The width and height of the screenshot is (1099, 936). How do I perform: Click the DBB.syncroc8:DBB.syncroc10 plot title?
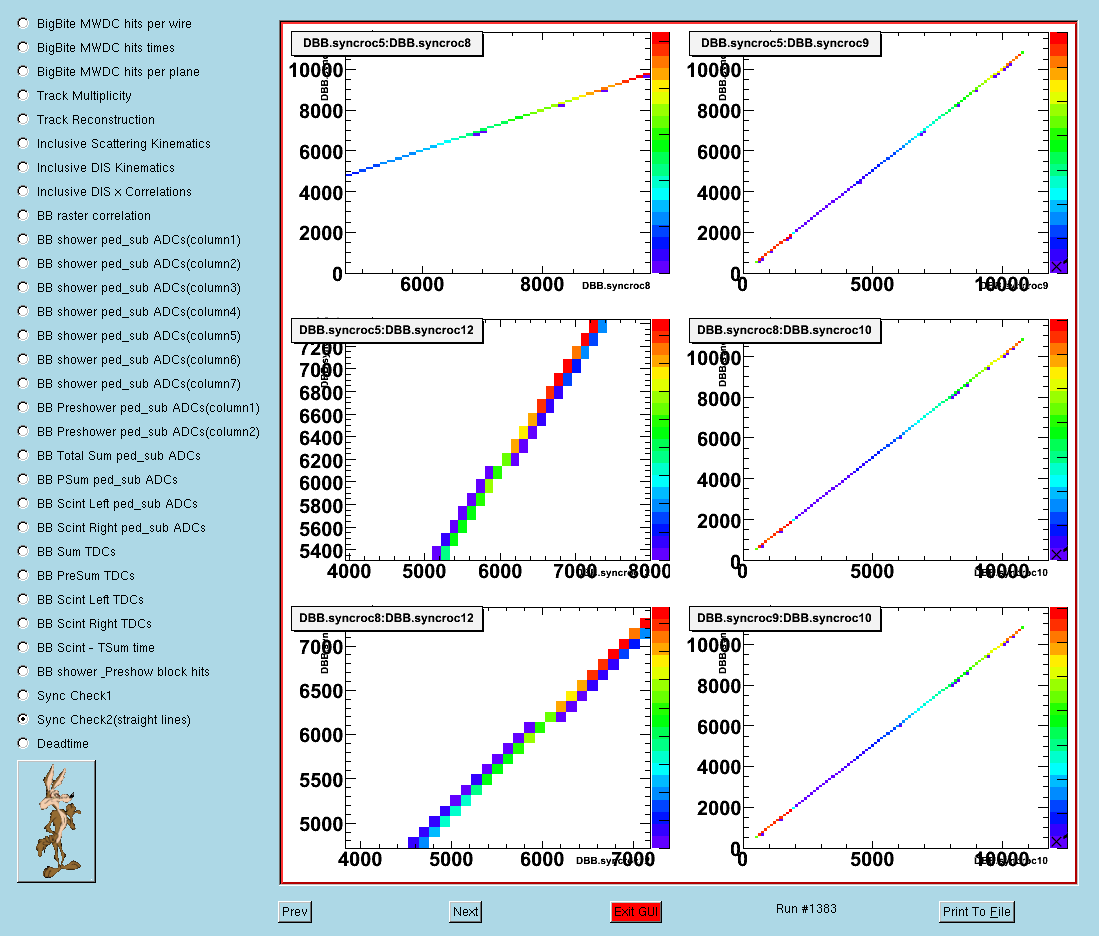click(785, 330)
